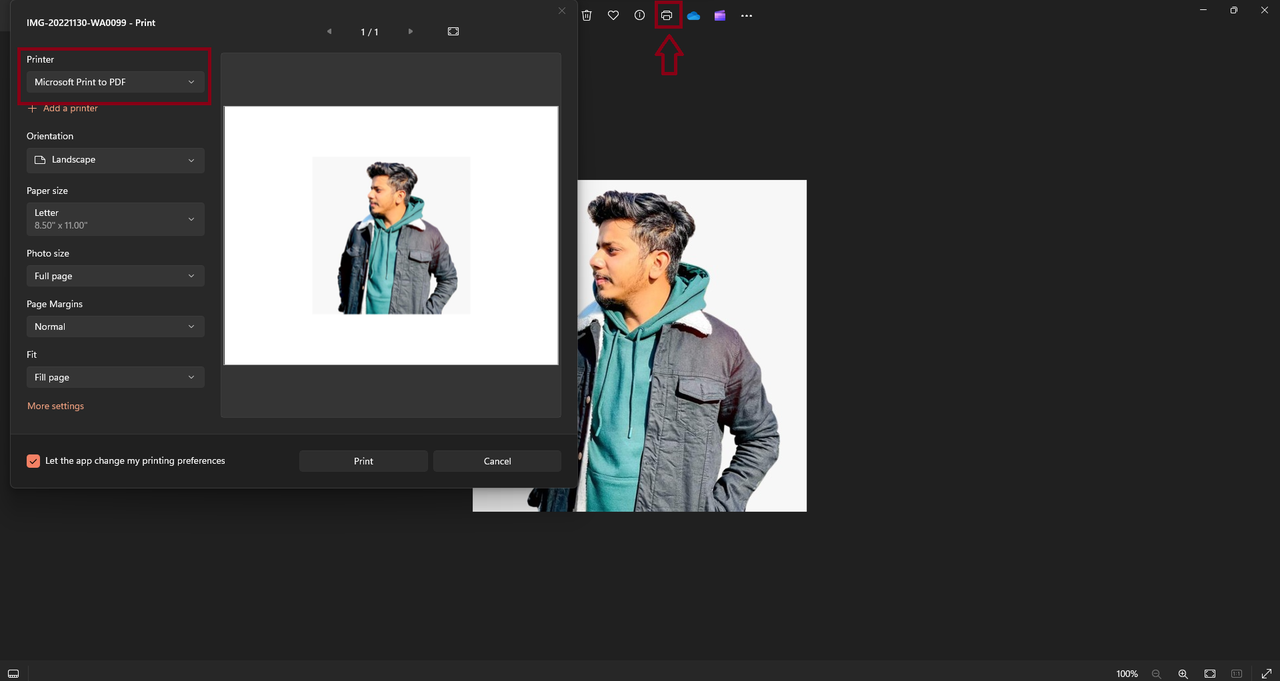Open the Orientation dropdown set to Landscape
Image resolution: width=1280 pixels, height=681 pixels.
click(x=116, y=160)
